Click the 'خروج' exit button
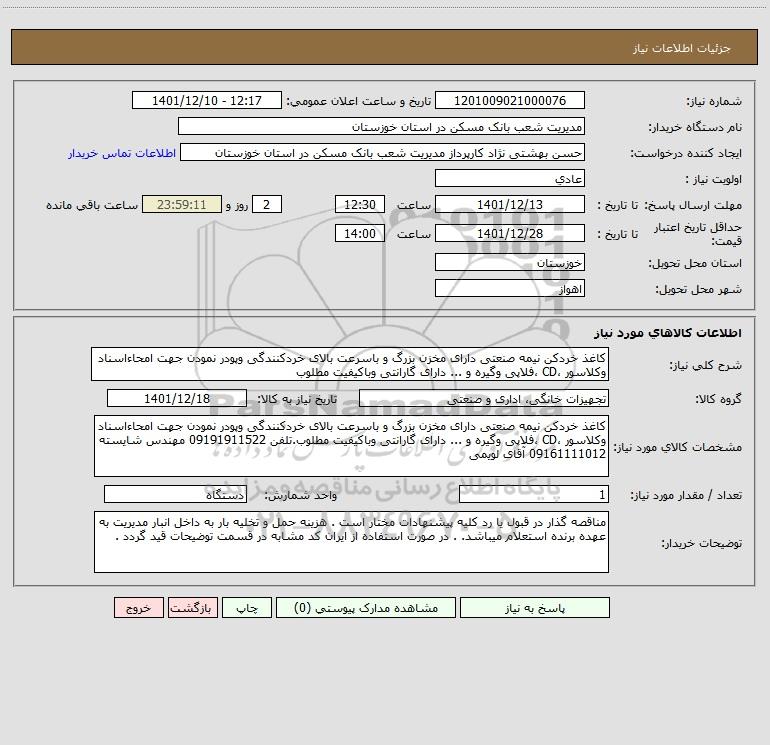Image resolution: width=770 pixels, height=745 pixels. click(138, 608)
